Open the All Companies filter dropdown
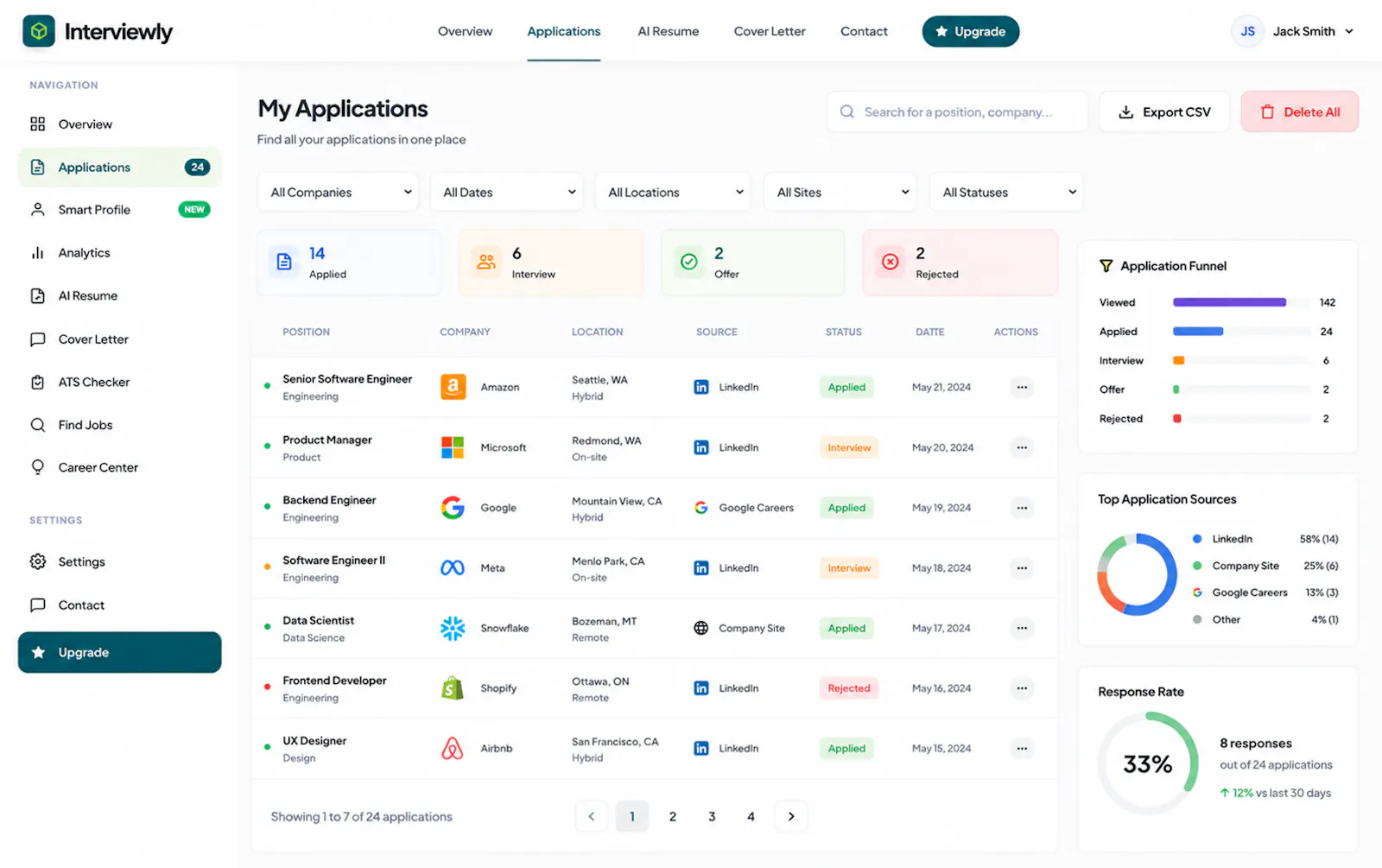 [x=338, y=192]
